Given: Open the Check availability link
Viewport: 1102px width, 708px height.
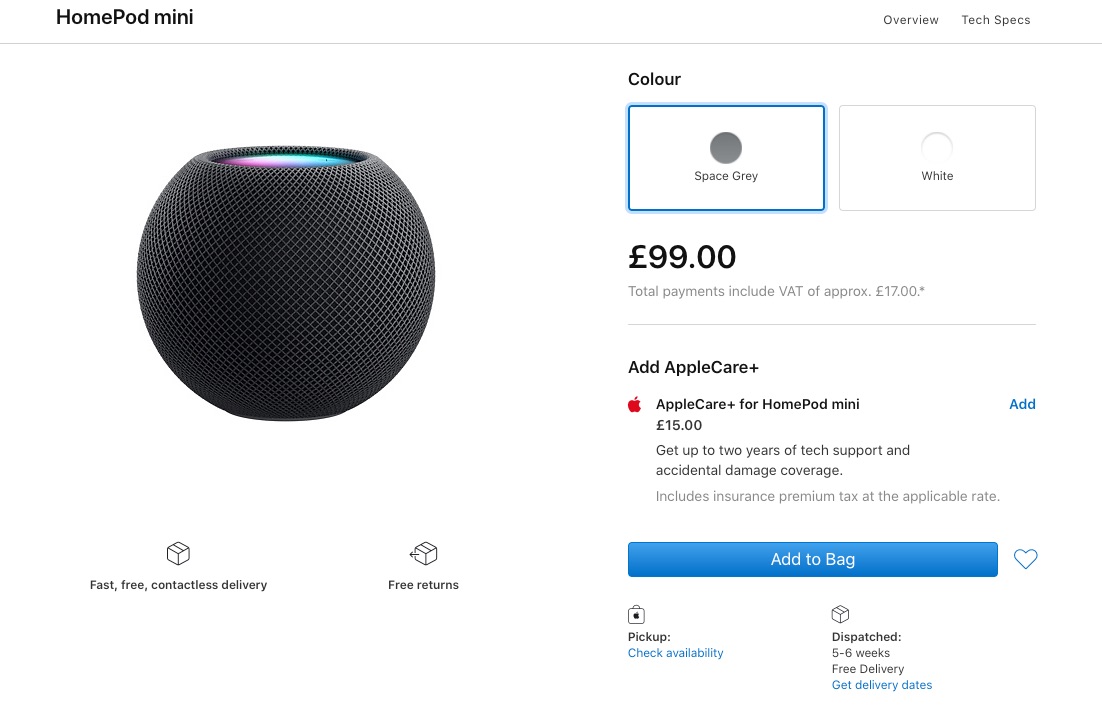Looking at the screenshot, I should [x=675, y=653].
